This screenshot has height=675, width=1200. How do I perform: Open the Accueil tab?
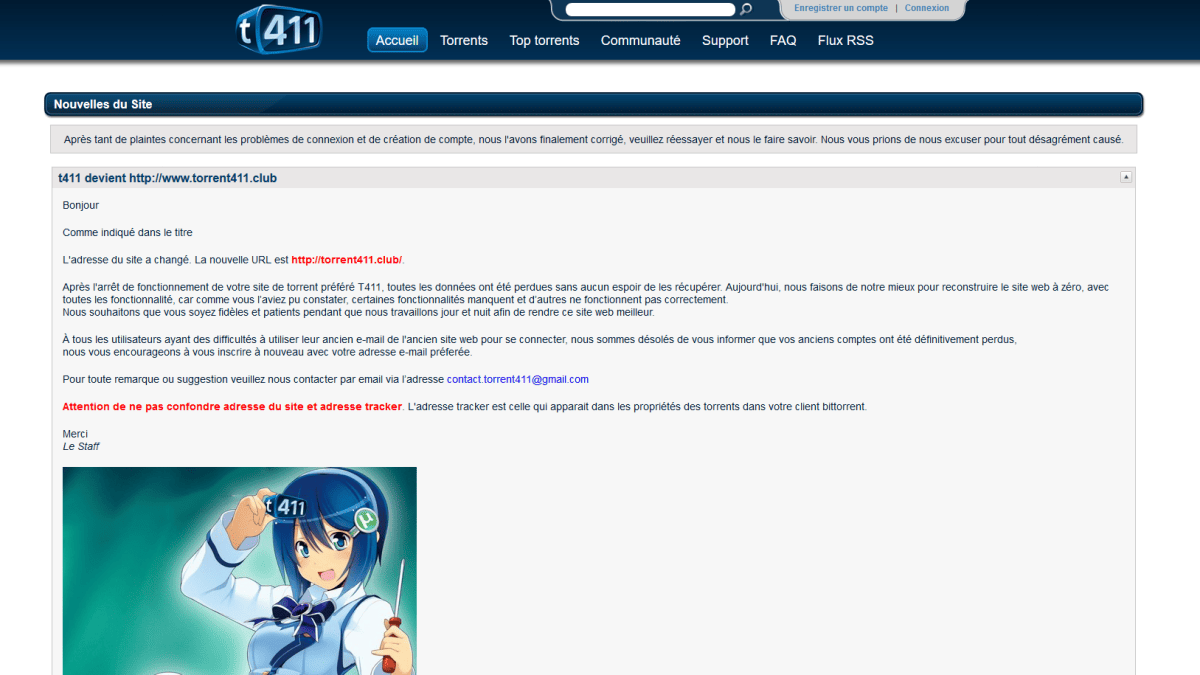[398, 40]
